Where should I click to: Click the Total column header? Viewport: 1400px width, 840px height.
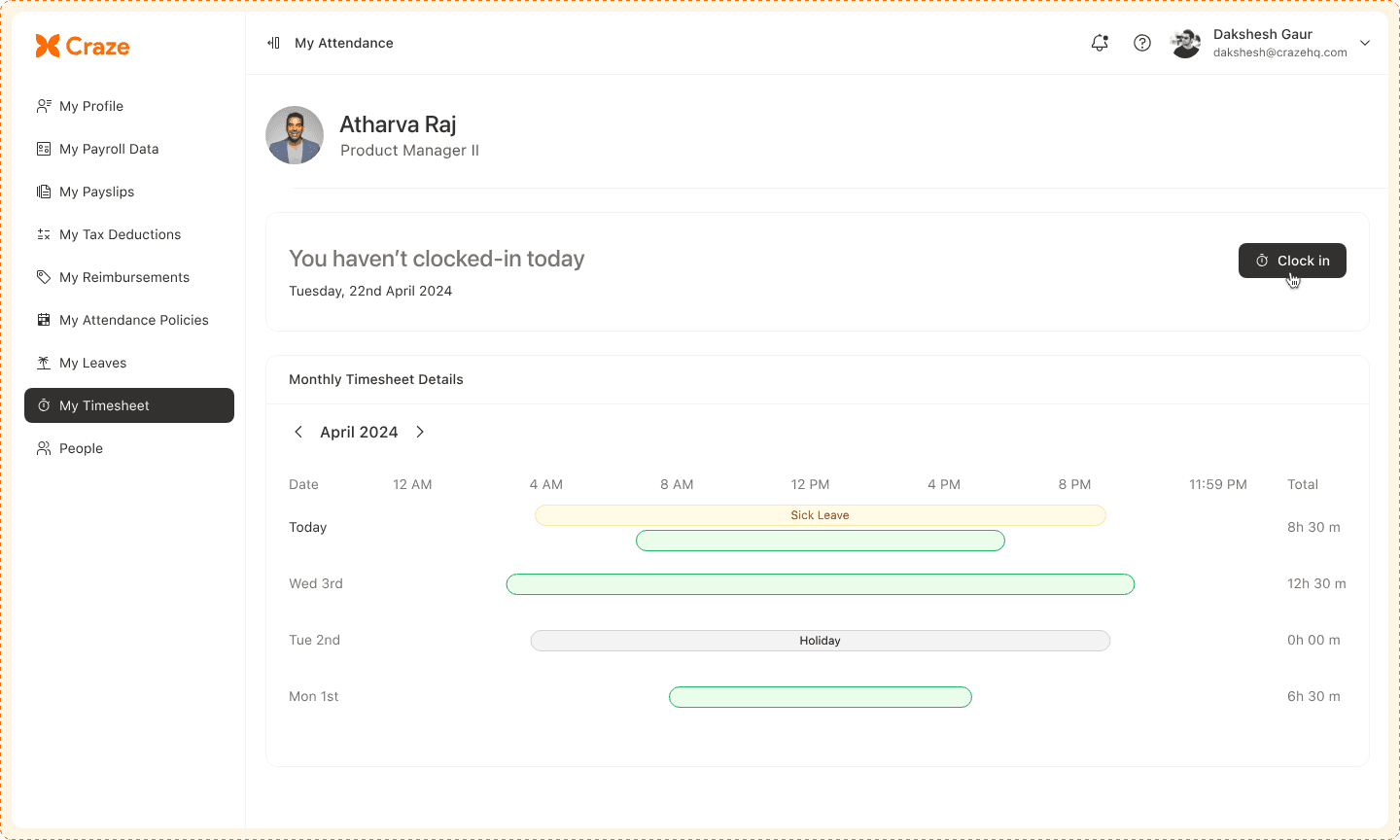(x=1303, y=484)
